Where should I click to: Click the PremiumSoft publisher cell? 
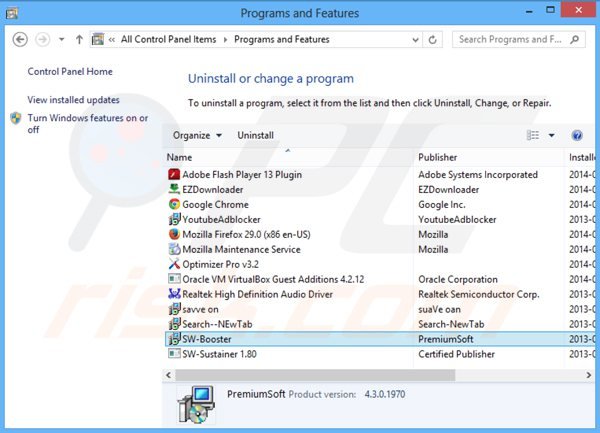click(446, 339)
